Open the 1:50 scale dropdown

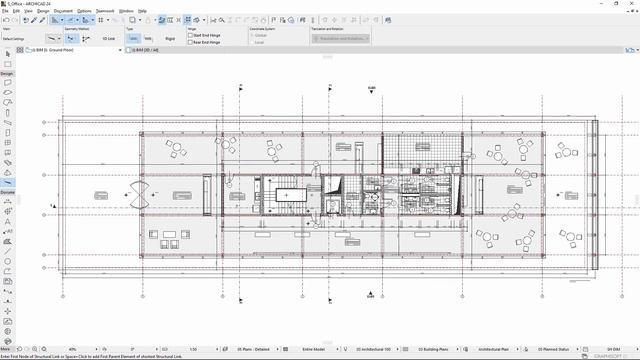(217, 349)
